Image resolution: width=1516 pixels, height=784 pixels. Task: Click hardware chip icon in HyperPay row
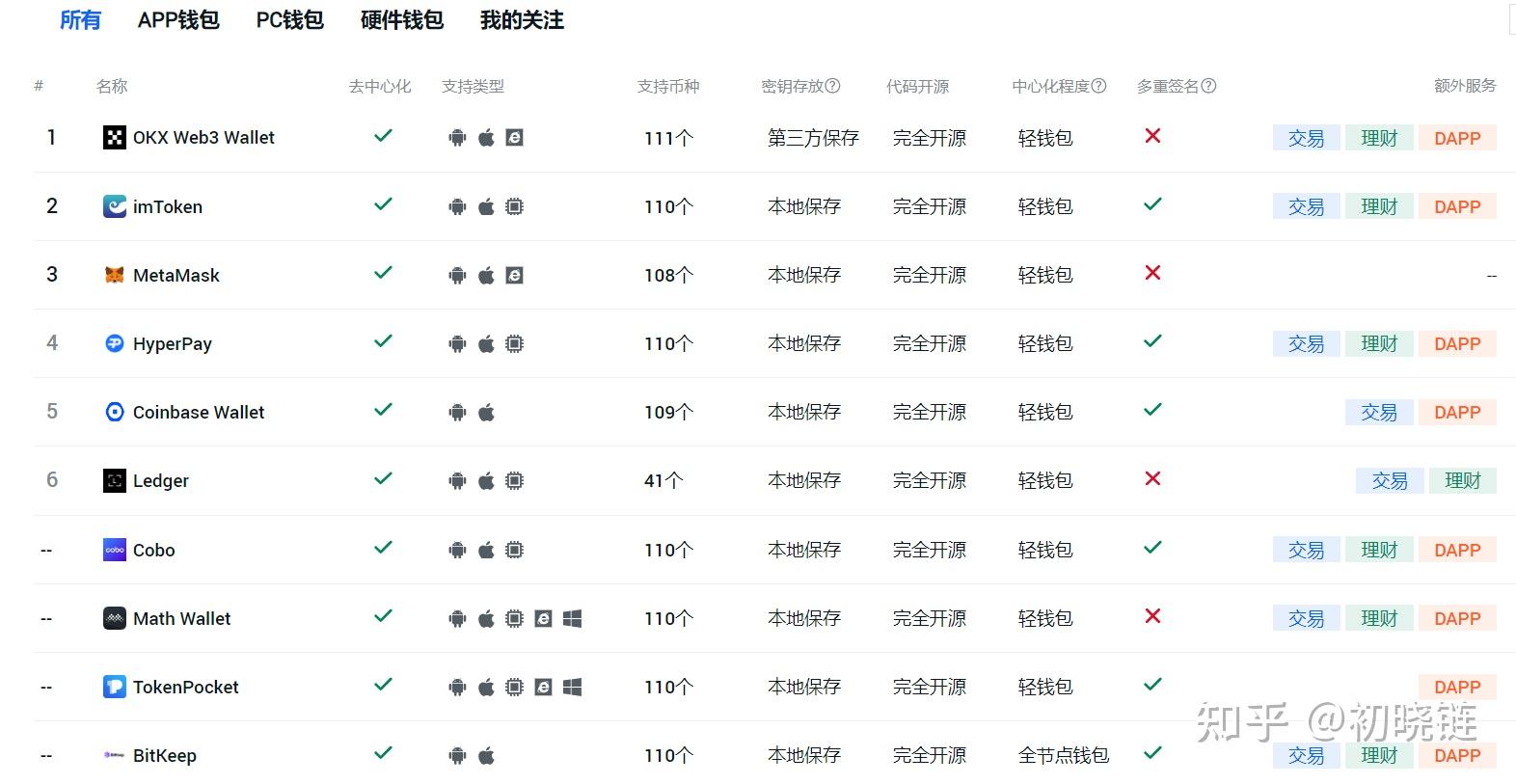[515, 343]
